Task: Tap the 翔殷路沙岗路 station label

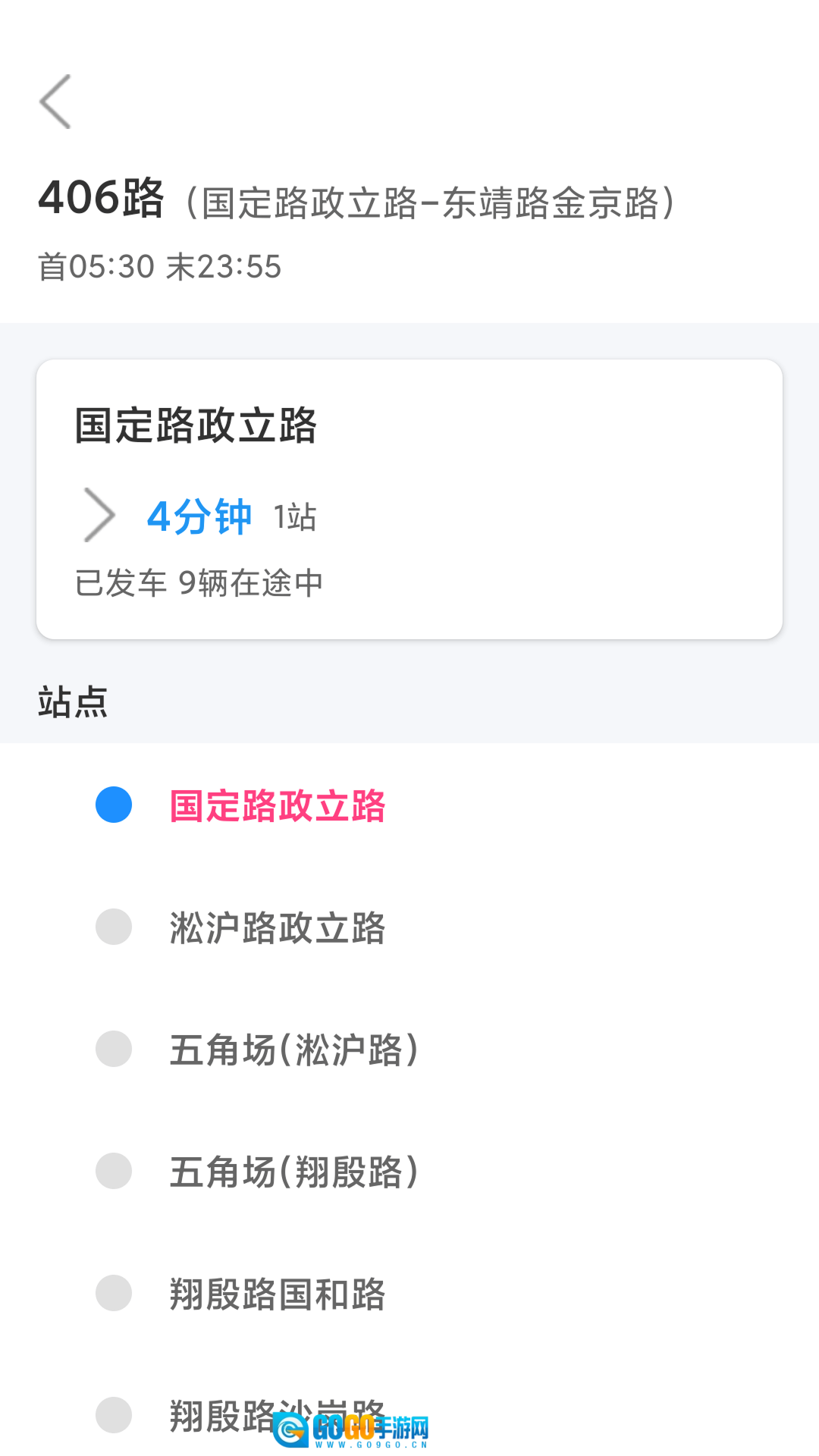Action: click(220, 1415)
